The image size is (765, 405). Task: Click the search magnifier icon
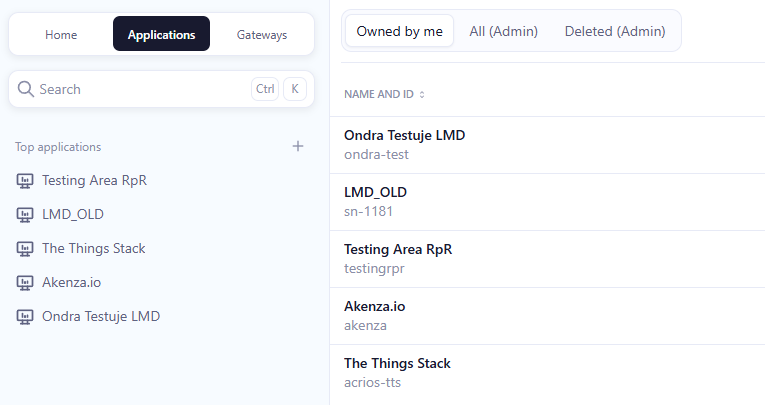[26, 89]
